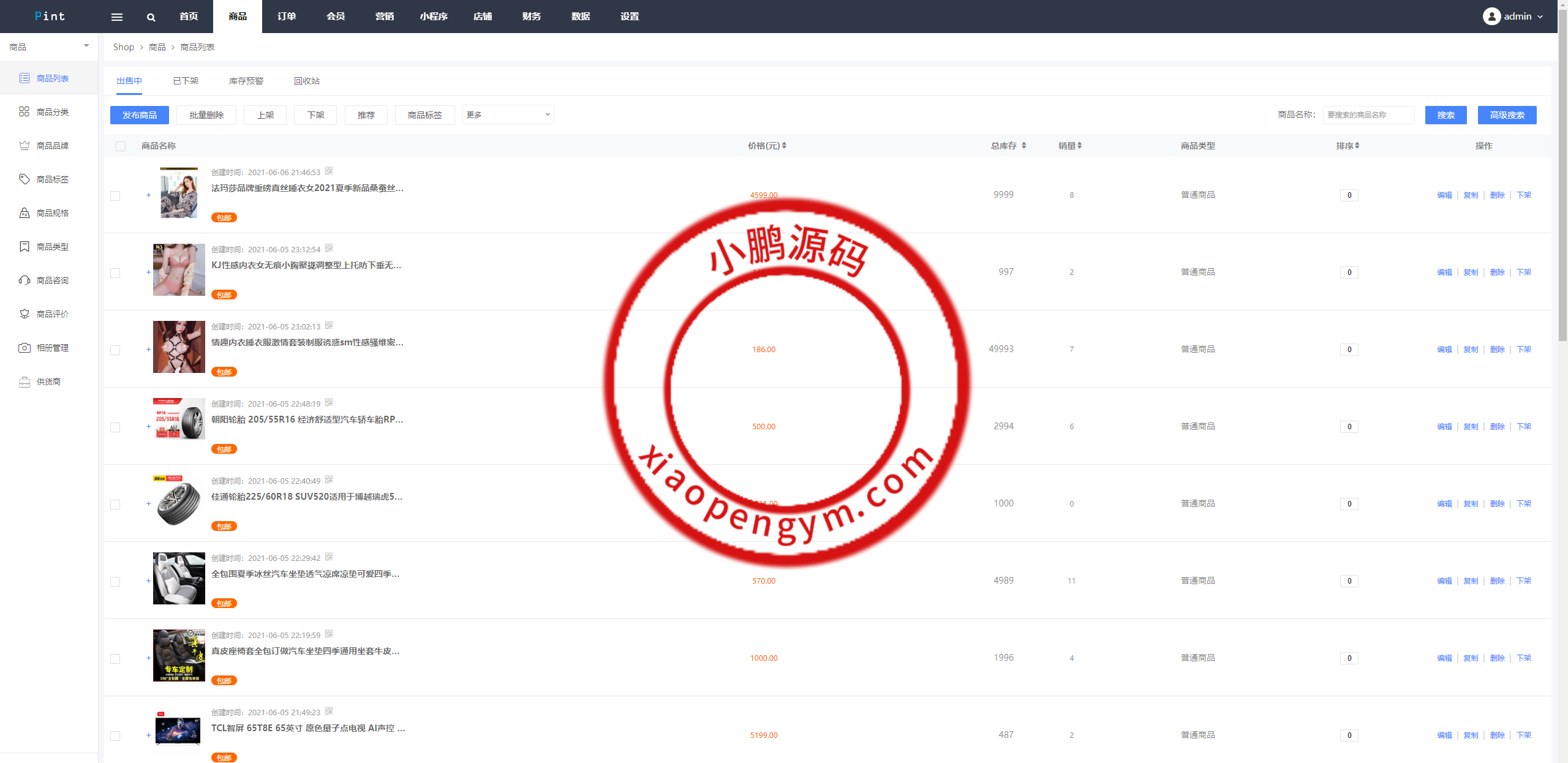Click 编辑 on the 佳通轮胎 row
The width and height of the screenshot is (1568, 763).
(x=1445, y=503)
